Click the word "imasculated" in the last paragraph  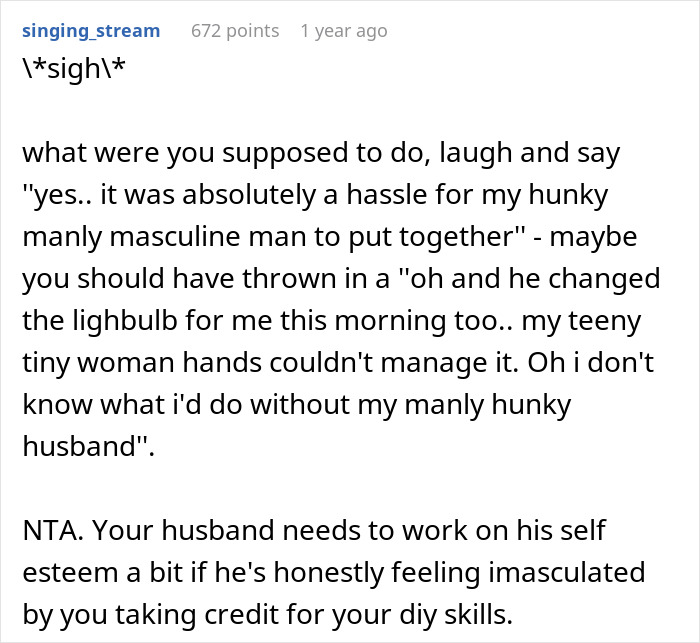(567, 572)
